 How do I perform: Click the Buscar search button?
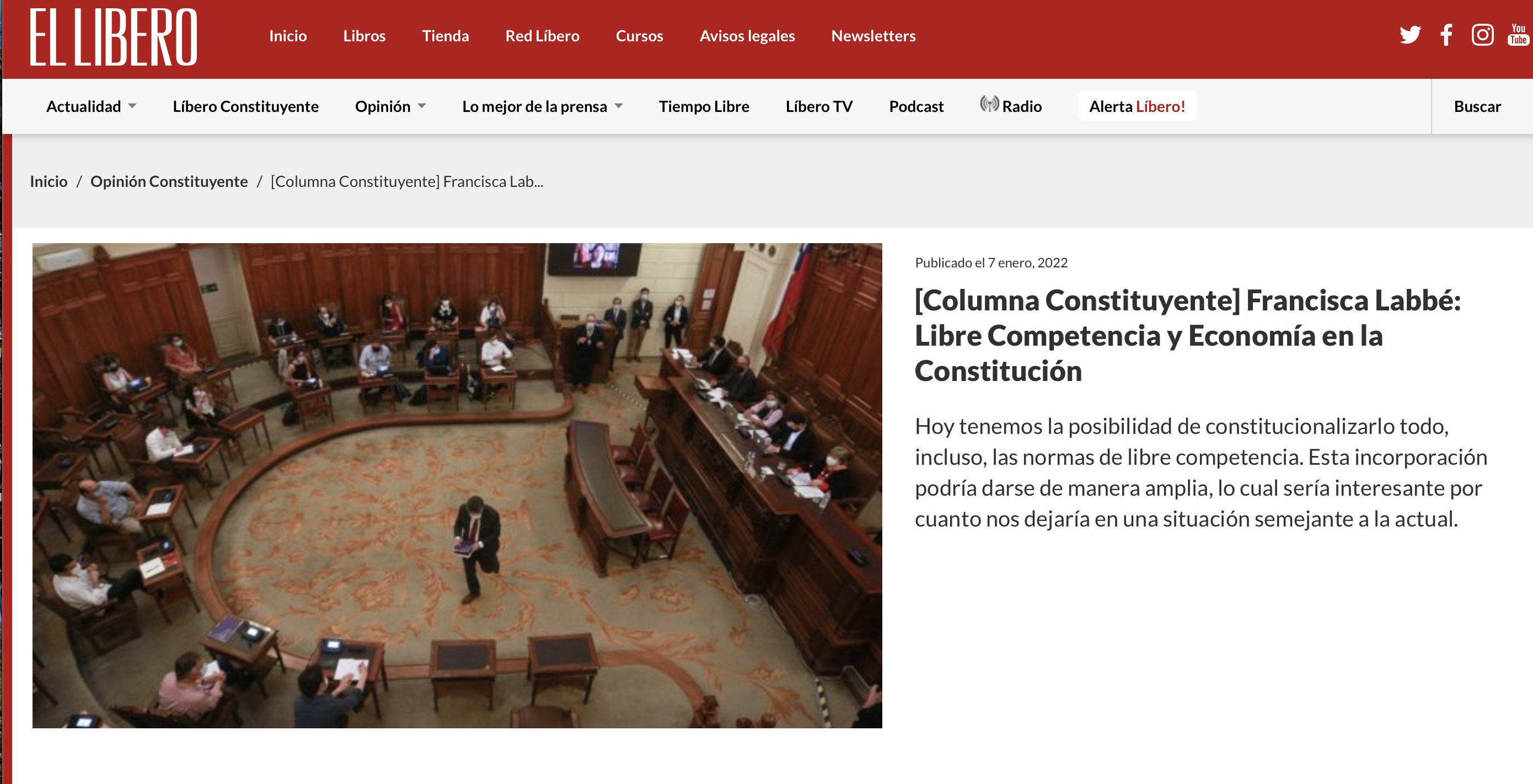[1477, 106]
